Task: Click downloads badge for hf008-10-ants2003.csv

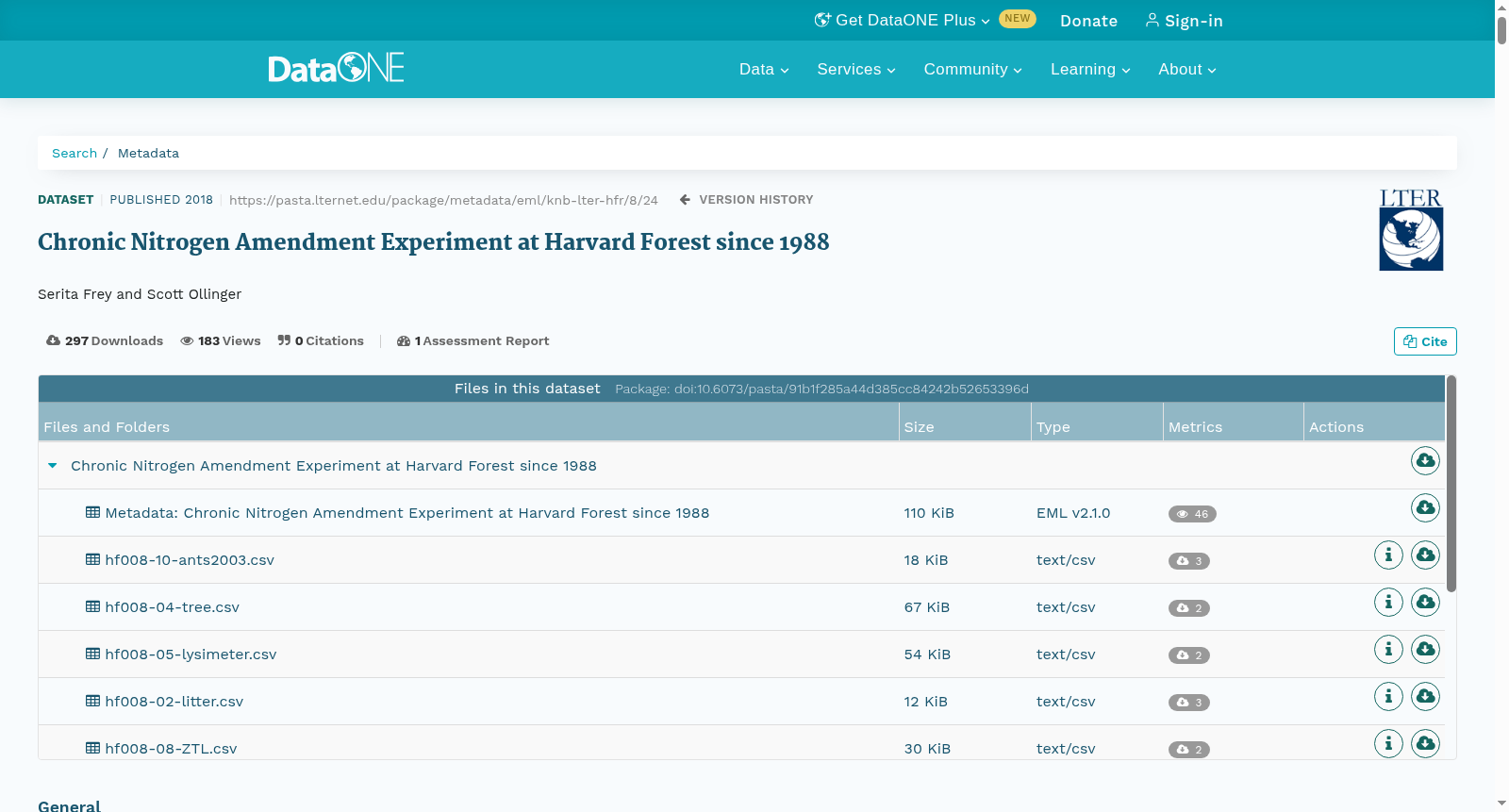Action: tap(1189, 561)
